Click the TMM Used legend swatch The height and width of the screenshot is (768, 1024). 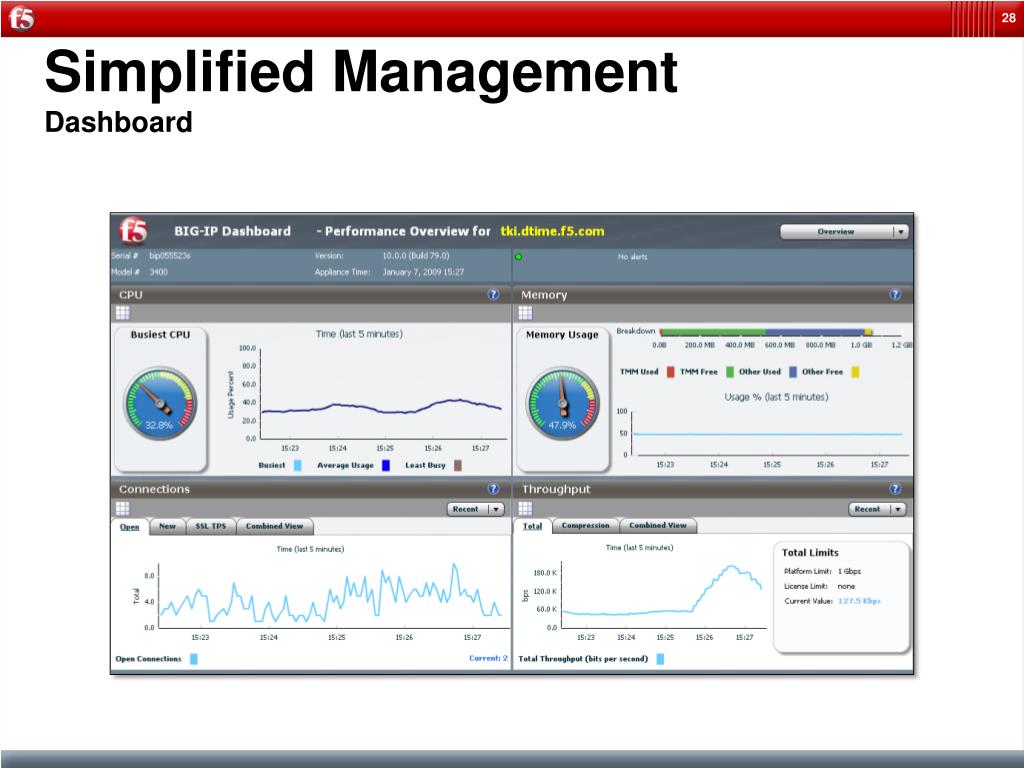[x=670, y=372]
